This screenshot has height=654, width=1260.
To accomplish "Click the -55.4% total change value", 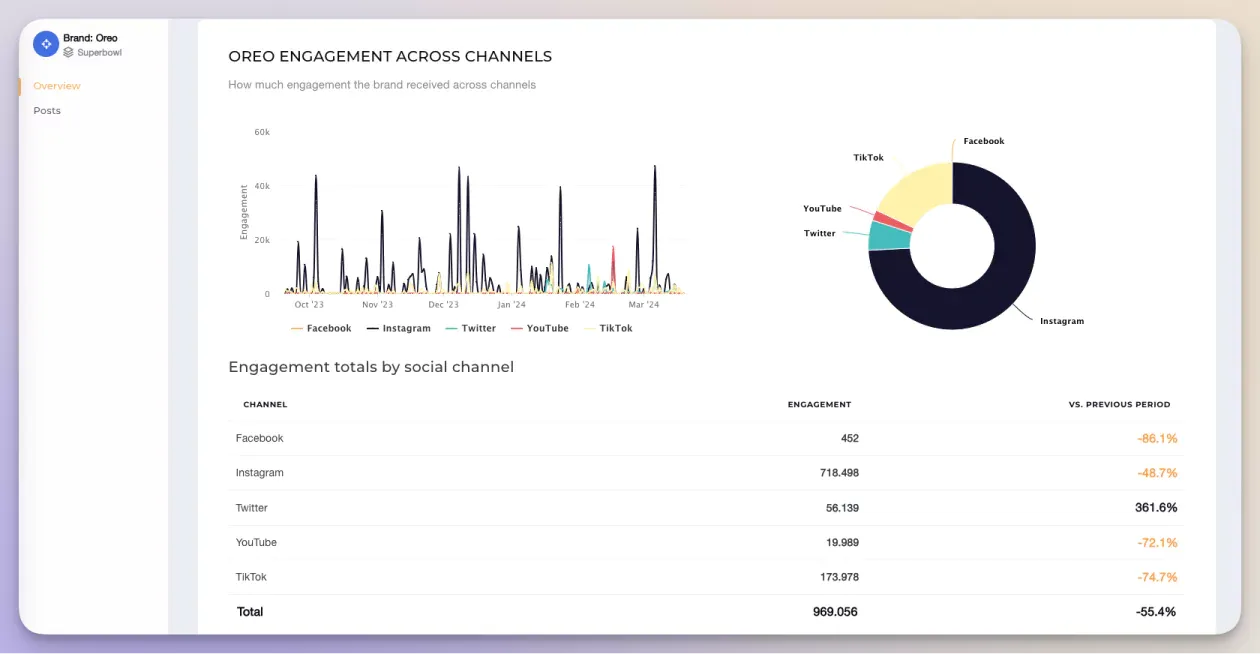I will tap(1155, 612).
